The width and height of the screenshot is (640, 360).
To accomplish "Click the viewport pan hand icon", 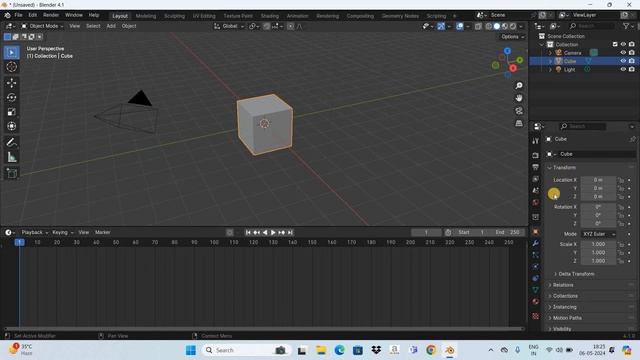I will (519, 98).
